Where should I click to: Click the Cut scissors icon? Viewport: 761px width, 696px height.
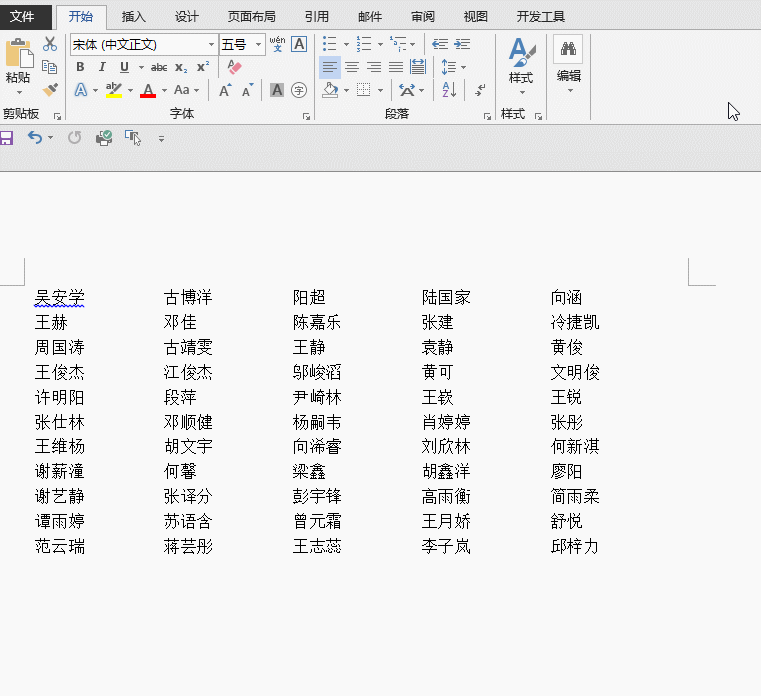coord(50,44)
